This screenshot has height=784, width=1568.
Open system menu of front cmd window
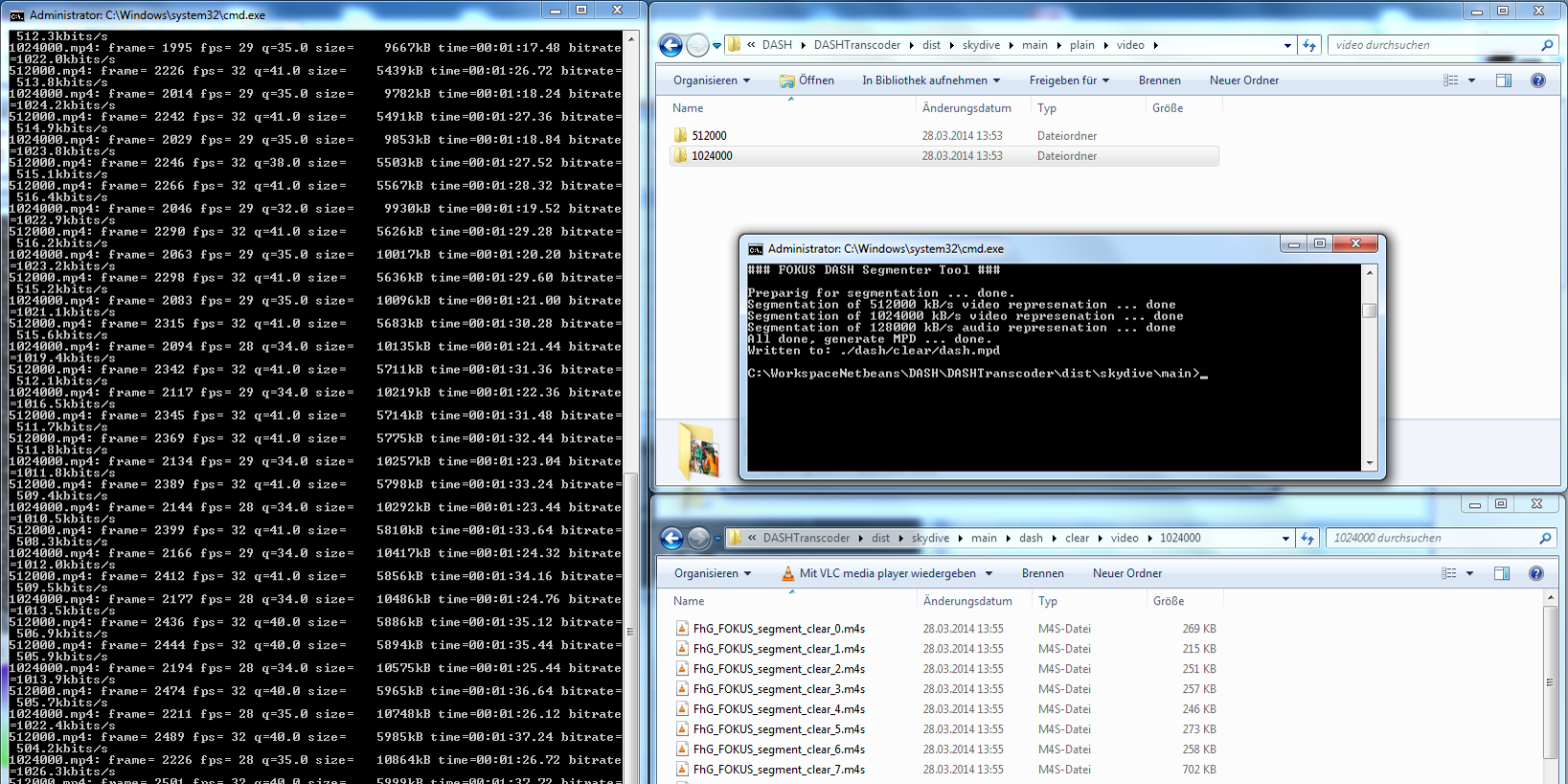click(x=755, y=249)
